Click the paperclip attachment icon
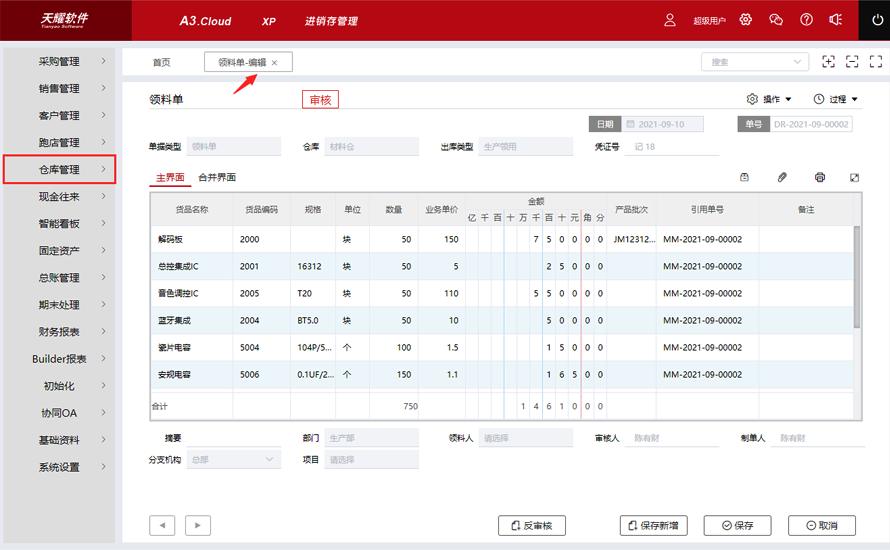The image size is (890, 550). coord(782,177)
